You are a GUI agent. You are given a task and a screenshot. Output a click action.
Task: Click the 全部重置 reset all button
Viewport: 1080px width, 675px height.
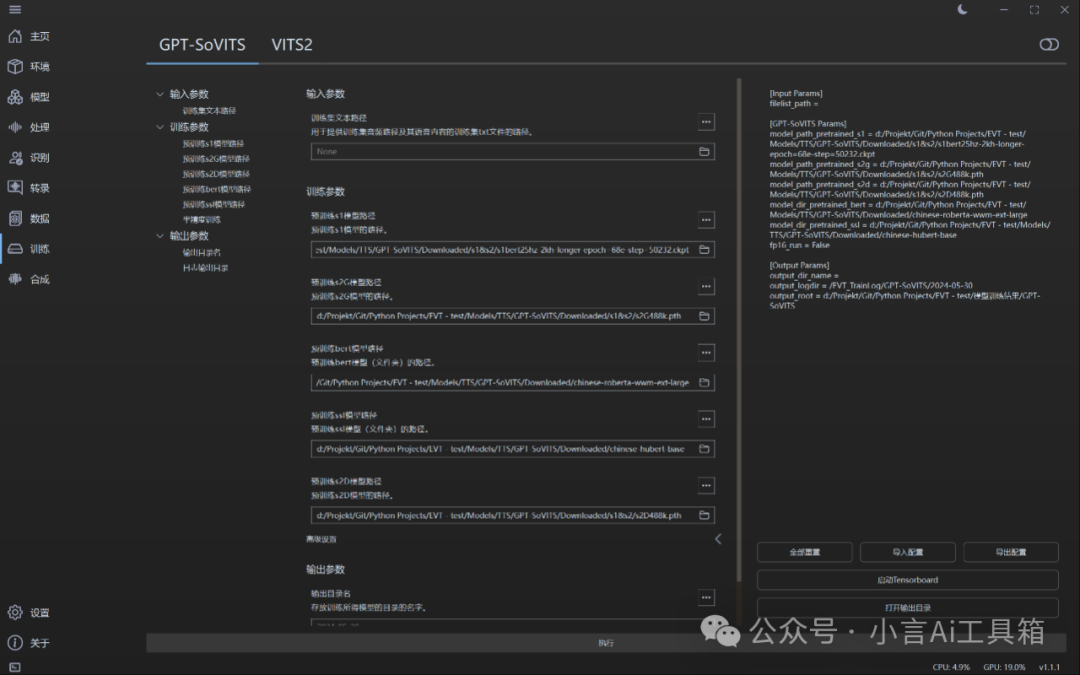point(804,552)
